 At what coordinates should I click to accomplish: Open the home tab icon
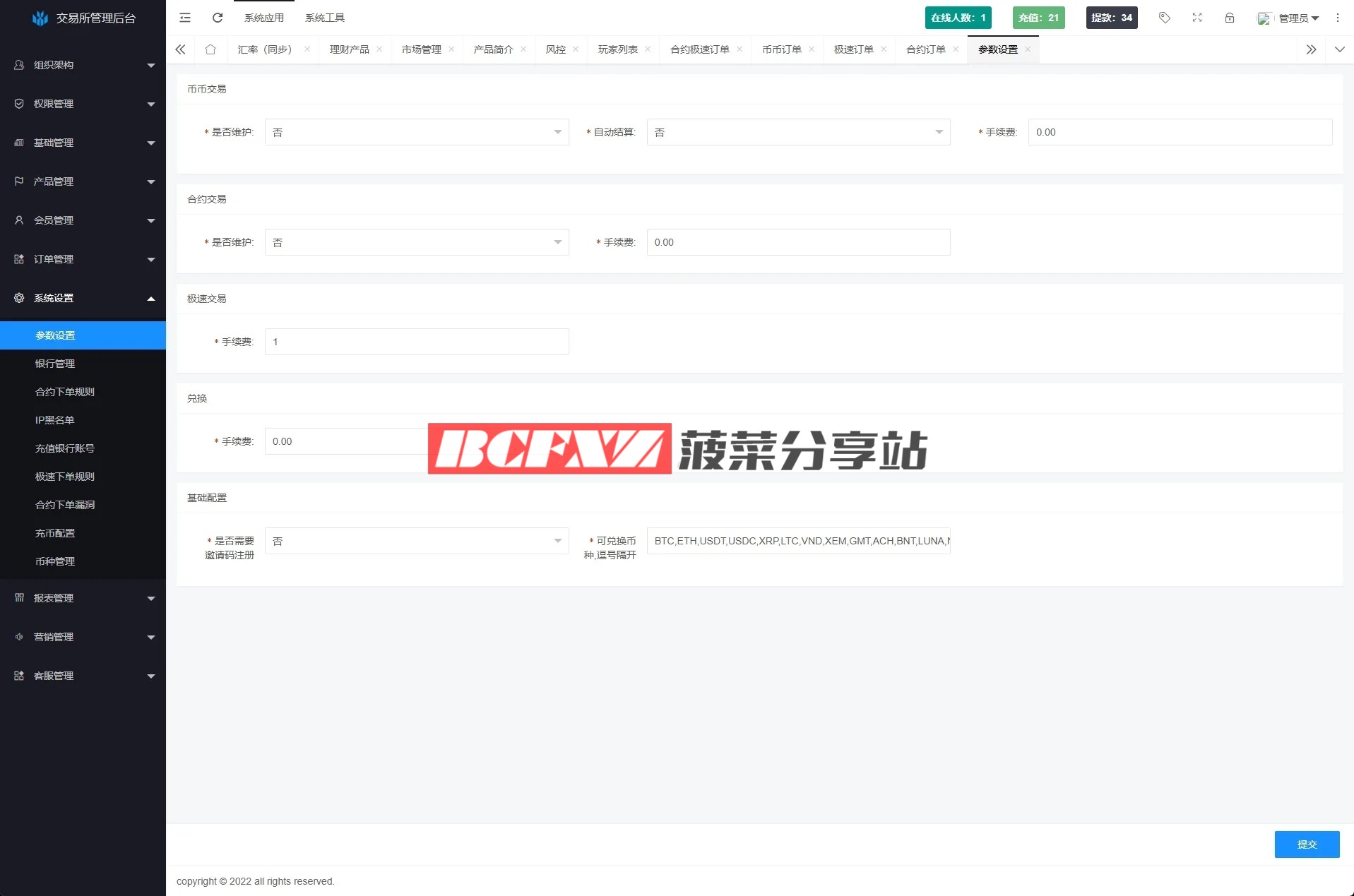[x=210, y=49]
